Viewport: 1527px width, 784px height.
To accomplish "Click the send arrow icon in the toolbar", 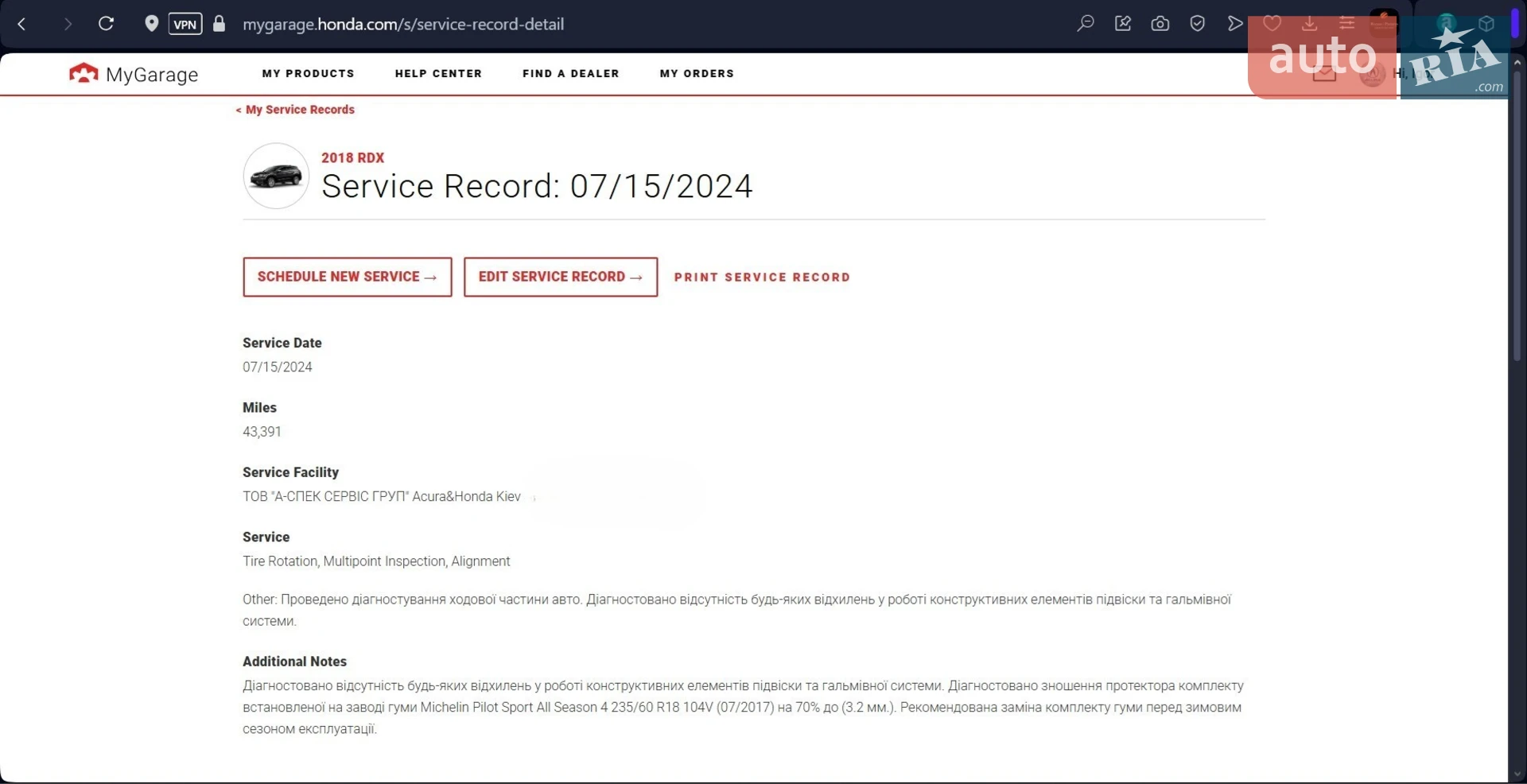I will pos(1235,24).
